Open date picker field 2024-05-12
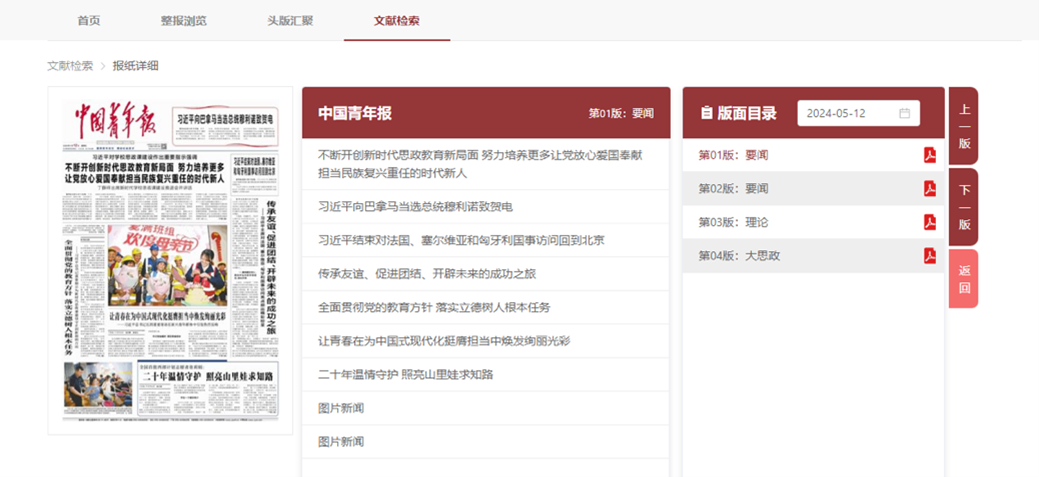1039x477 pixels. click(858, 113)
